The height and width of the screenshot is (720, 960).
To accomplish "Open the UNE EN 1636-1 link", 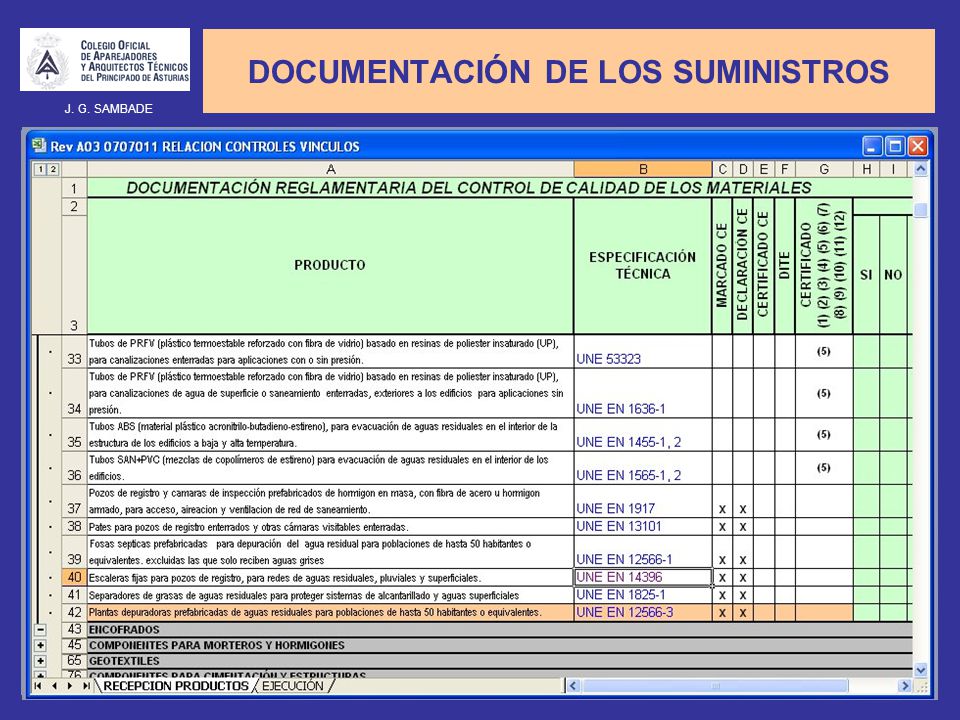I will (x=621, y=409).
